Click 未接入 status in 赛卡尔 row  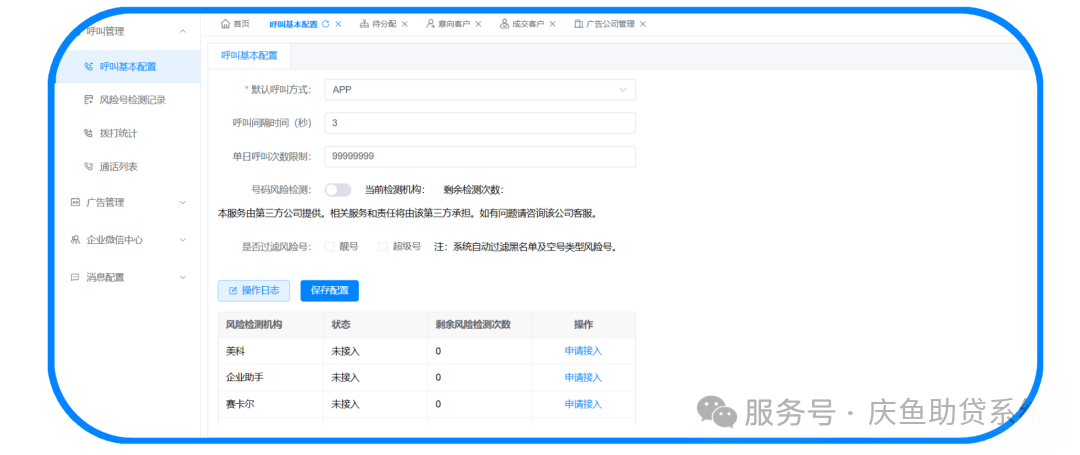346,403
